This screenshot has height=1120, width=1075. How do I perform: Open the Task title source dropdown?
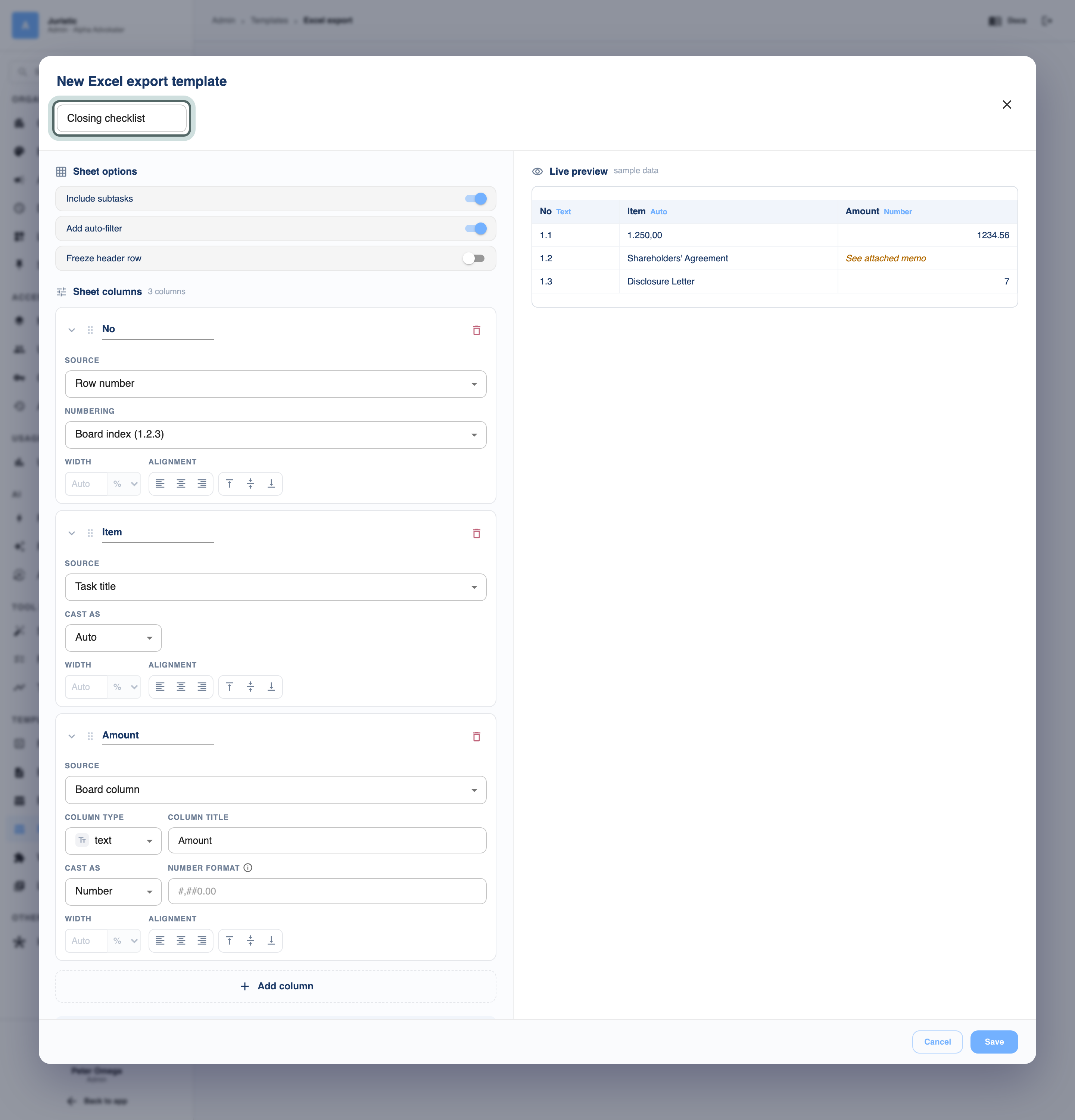point(276,587)
